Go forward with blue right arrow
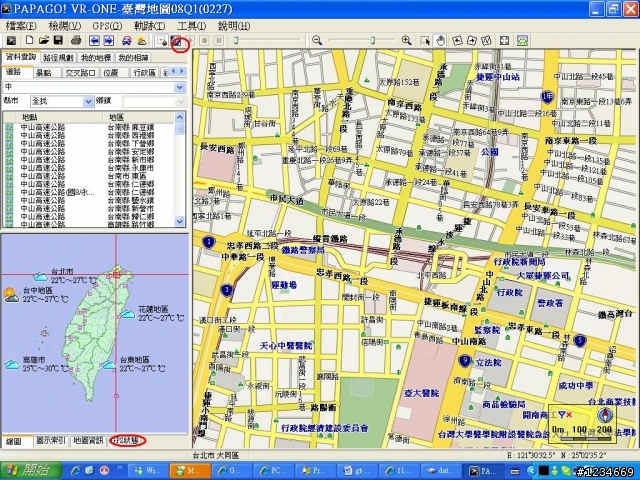Image resolution: width=640 pixels, height=480 pixels. pos(109,40)
